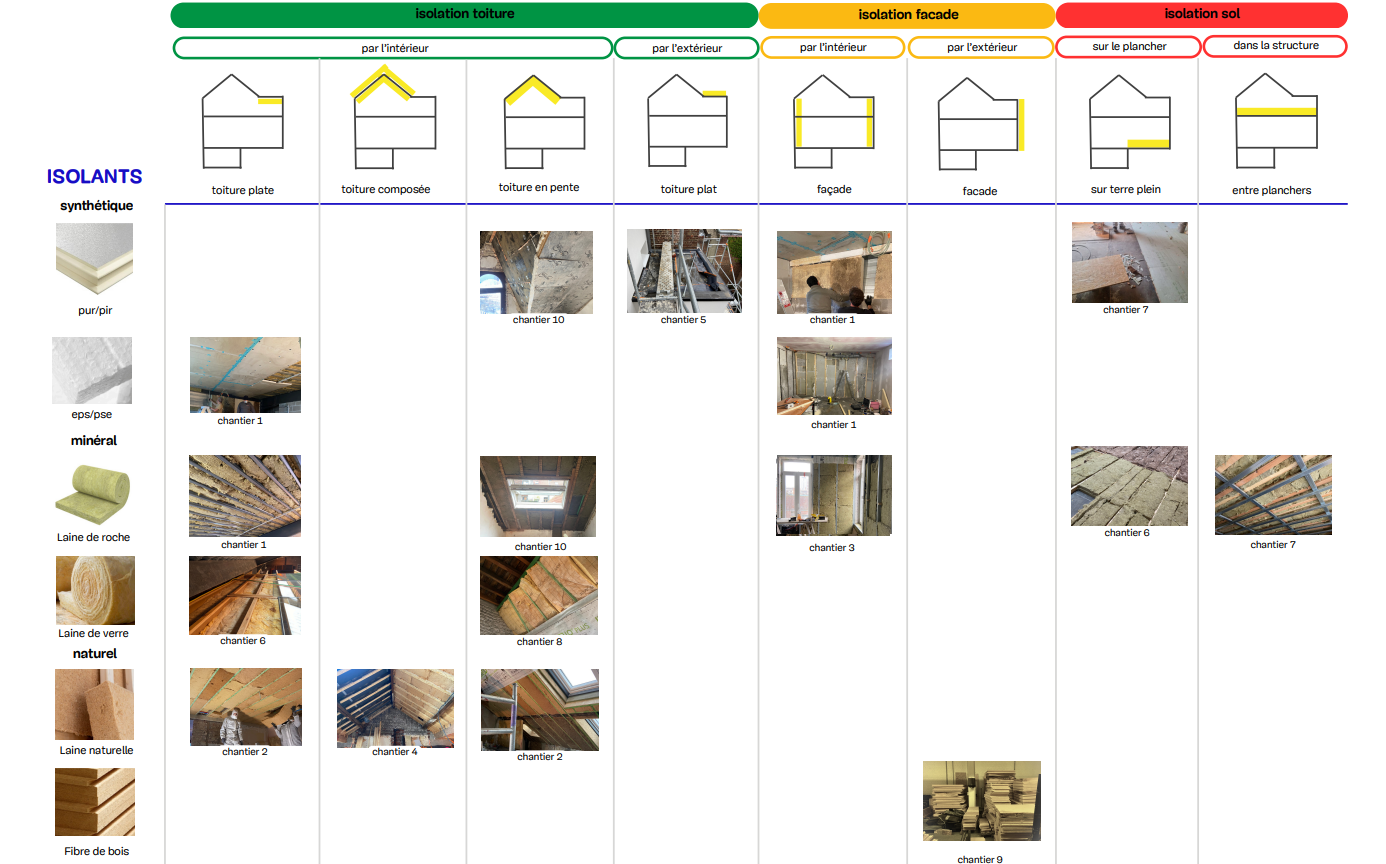Image resolution: width=1386 pixels, height=864 pixels.
Task: Open the chantier 9 photo
Action: (981, 801)
